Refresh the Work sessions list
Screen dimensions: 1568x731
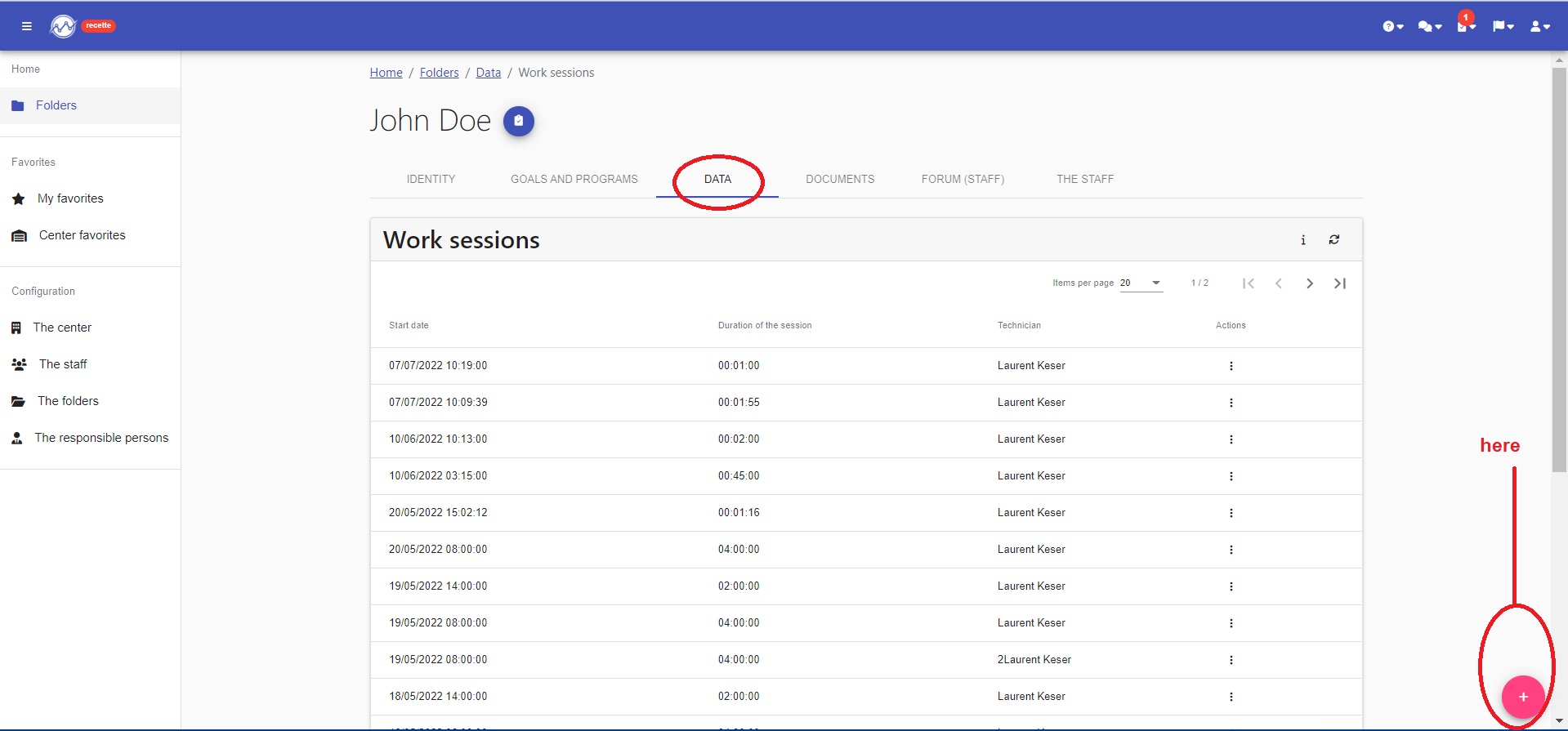click(1334, 240)
